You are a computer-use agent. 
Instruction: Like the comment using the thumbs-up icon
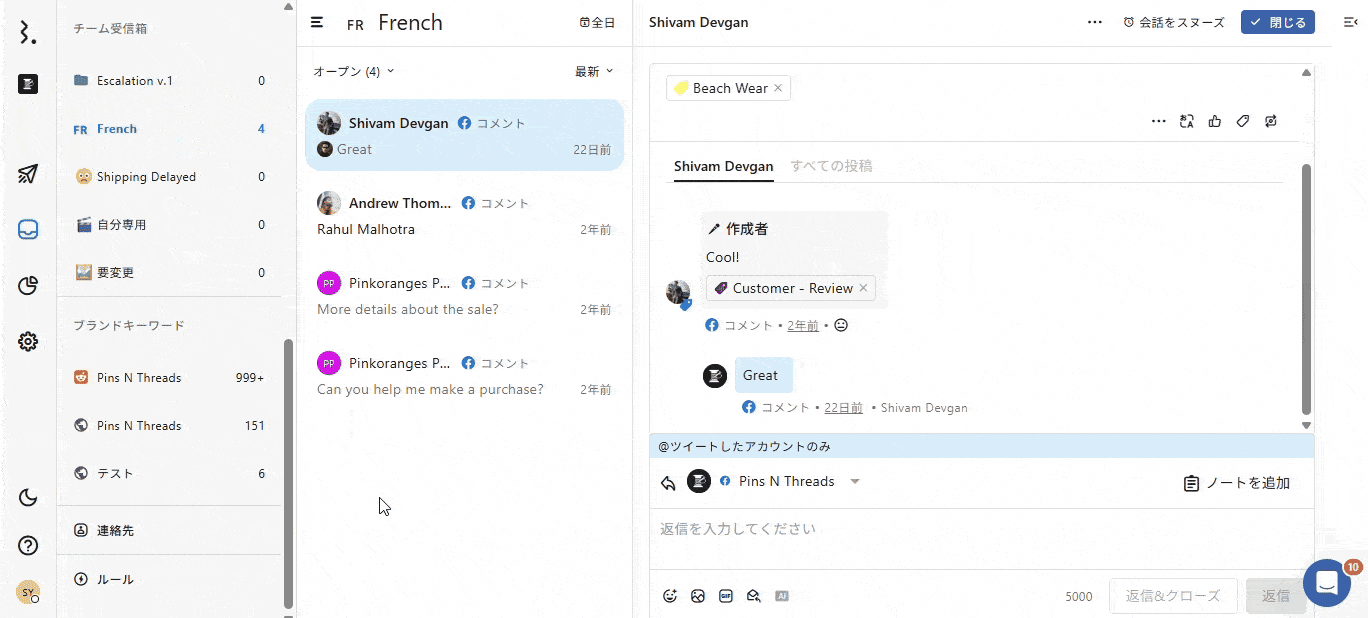pyautogui.click(x=1215, y=121)
